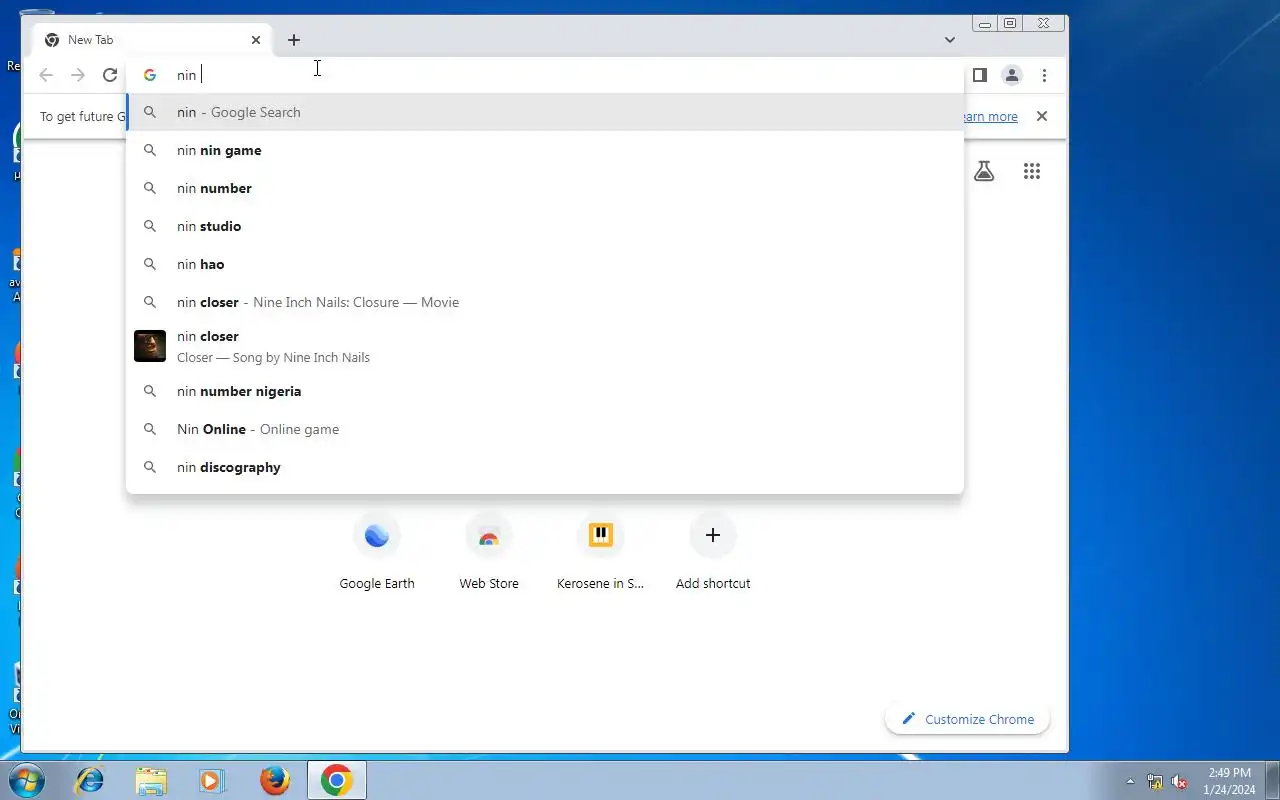
Task: Dismiss the info bar with the X
Action: pos(1042,116)
